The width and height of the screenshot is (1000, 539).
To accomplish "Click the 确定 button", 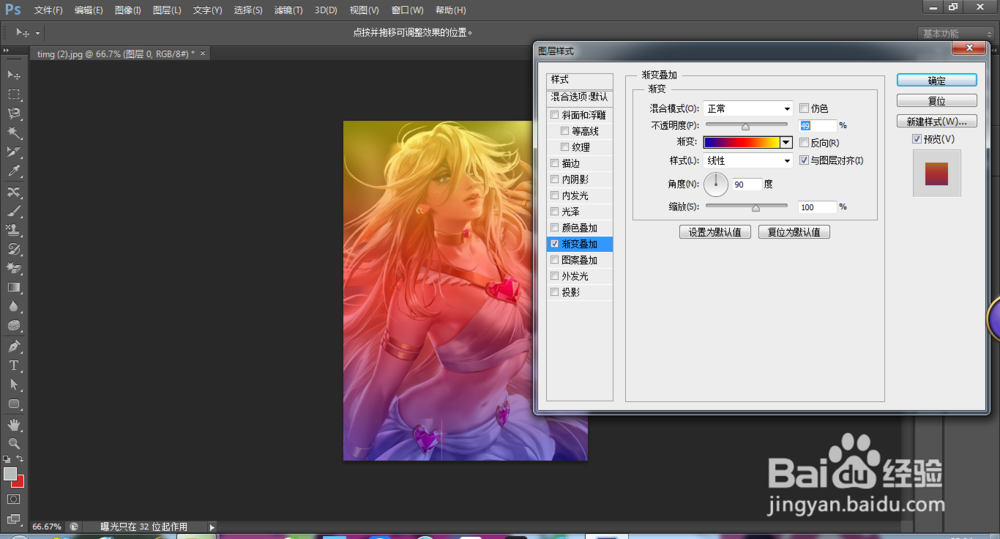I will click(x=936, y=80).
